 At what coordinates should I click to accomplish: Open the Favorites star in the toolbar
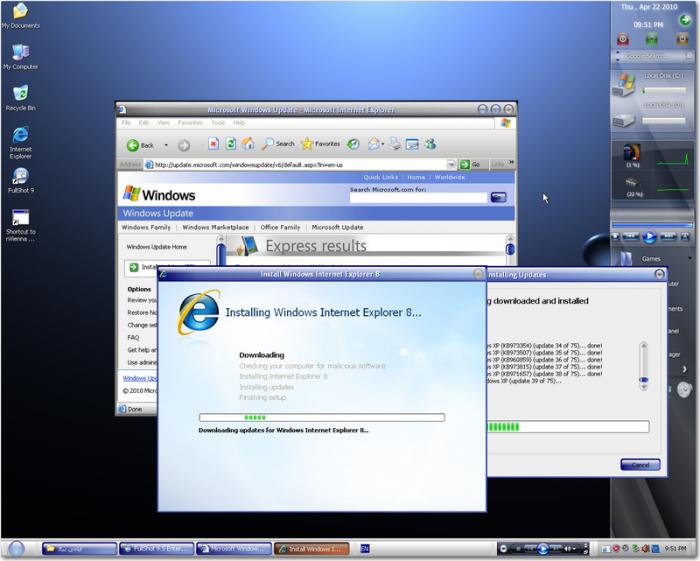pos(320,145)
